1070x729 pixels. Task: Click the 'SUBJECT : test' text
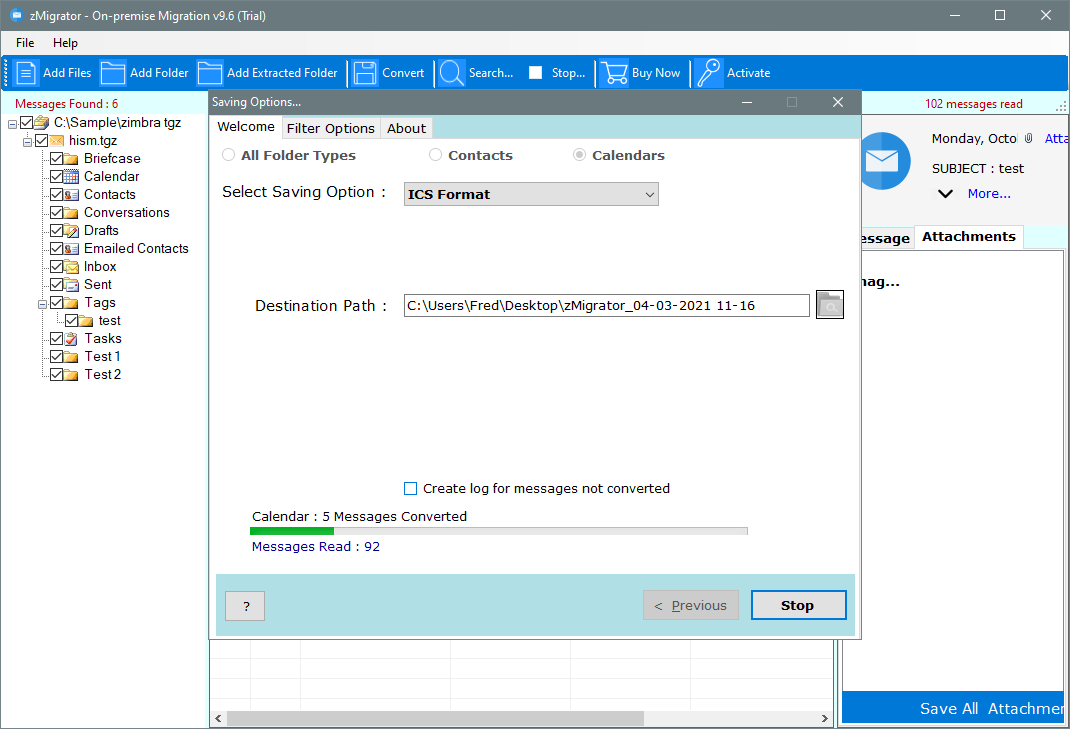tap(978, 169)
